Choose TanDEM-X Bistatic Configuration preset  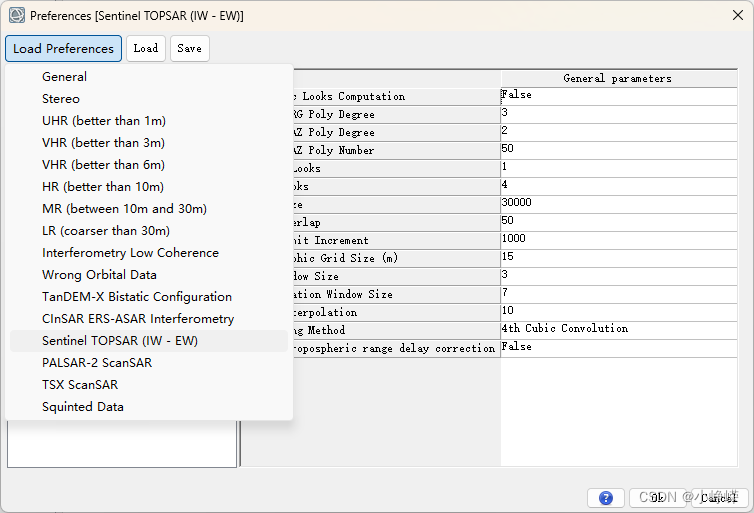(x=149, y=297)
